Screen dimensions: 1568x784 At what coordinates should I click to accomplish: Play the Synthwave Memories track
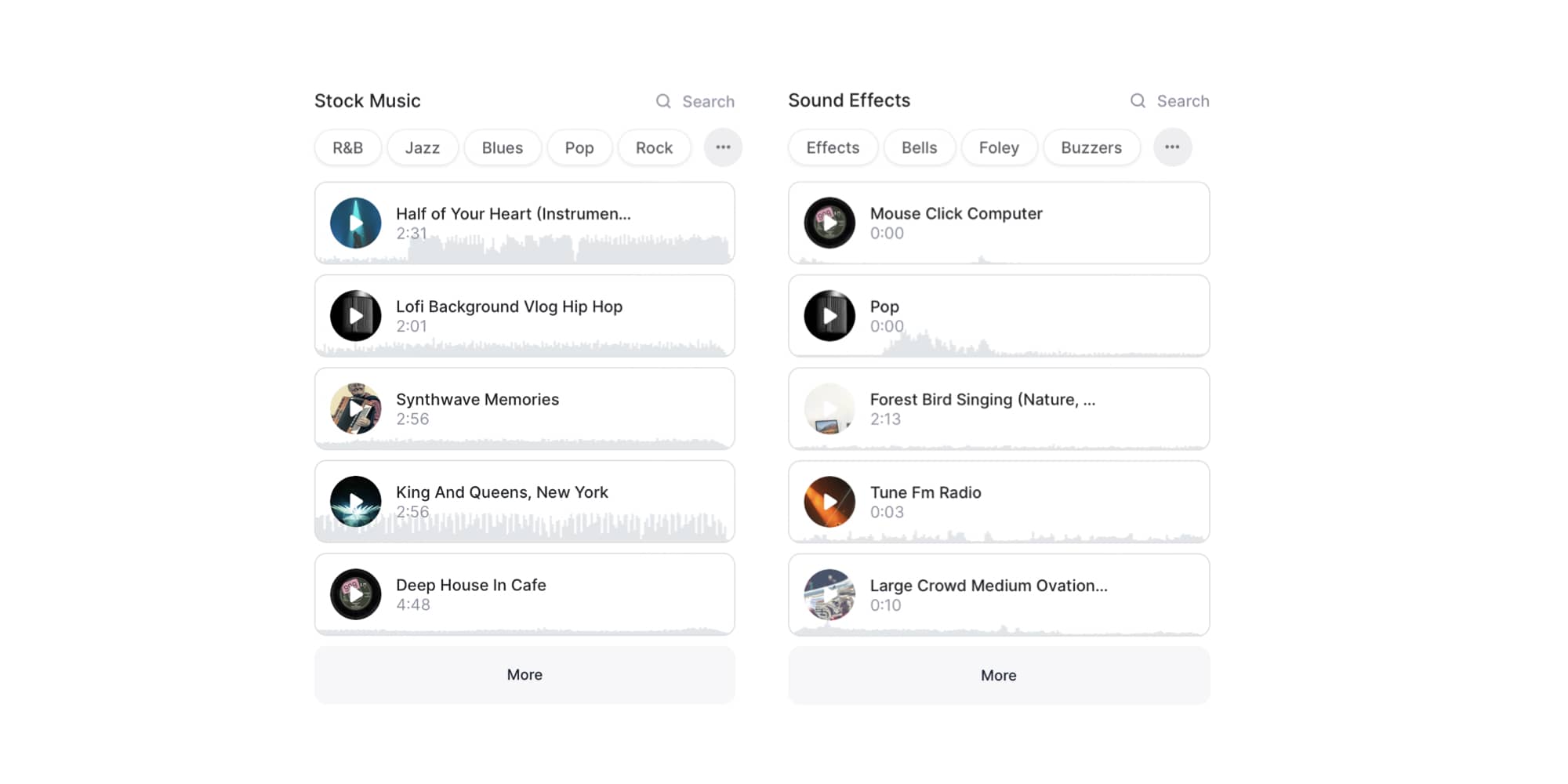pos(356,408)
